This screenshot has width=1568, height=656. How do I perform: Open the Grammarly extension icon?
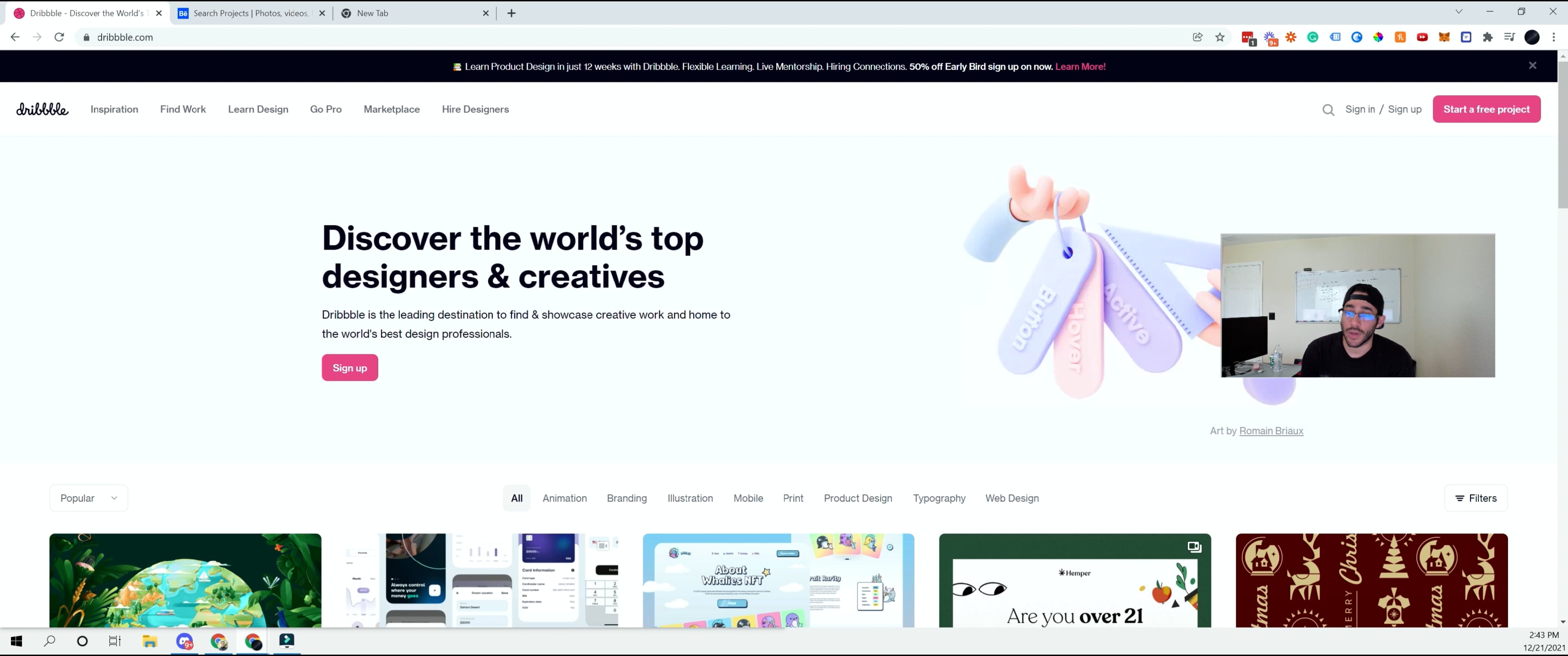(1312, 37)
